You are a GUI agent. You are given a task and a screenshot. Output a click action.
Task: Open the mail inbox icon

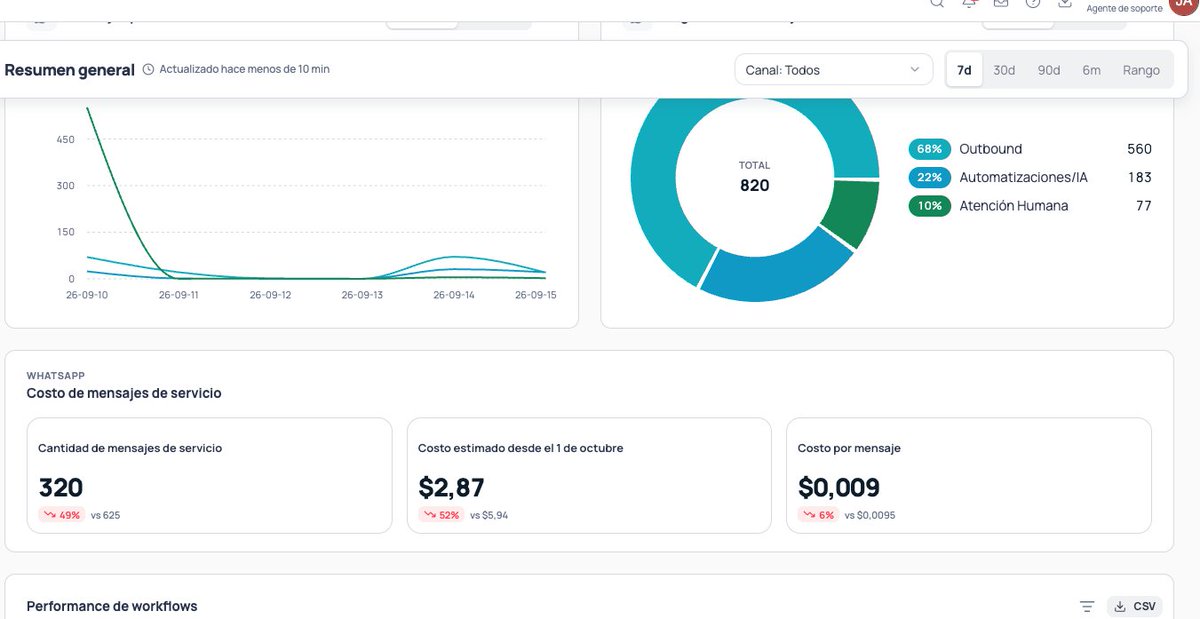tap(1001, 3)
